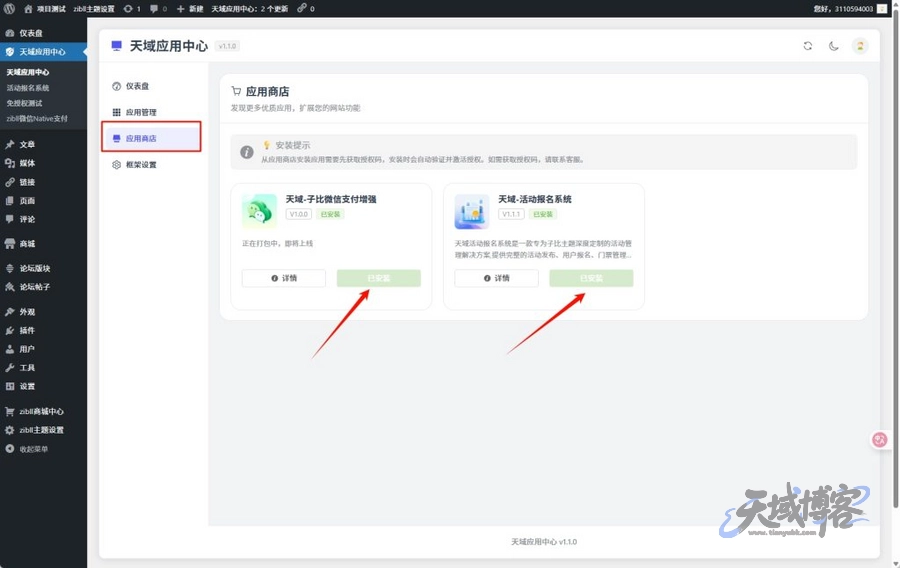Screen dimensions: 900x568
Task: Open 详情 for 子比微信支付增强
Action: 284,278
